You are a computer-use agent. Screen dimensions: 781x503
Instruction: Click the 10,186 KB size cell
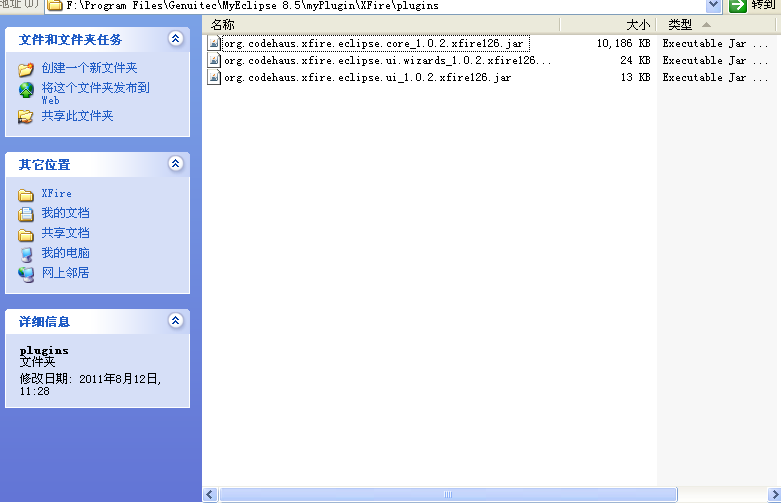624,43
